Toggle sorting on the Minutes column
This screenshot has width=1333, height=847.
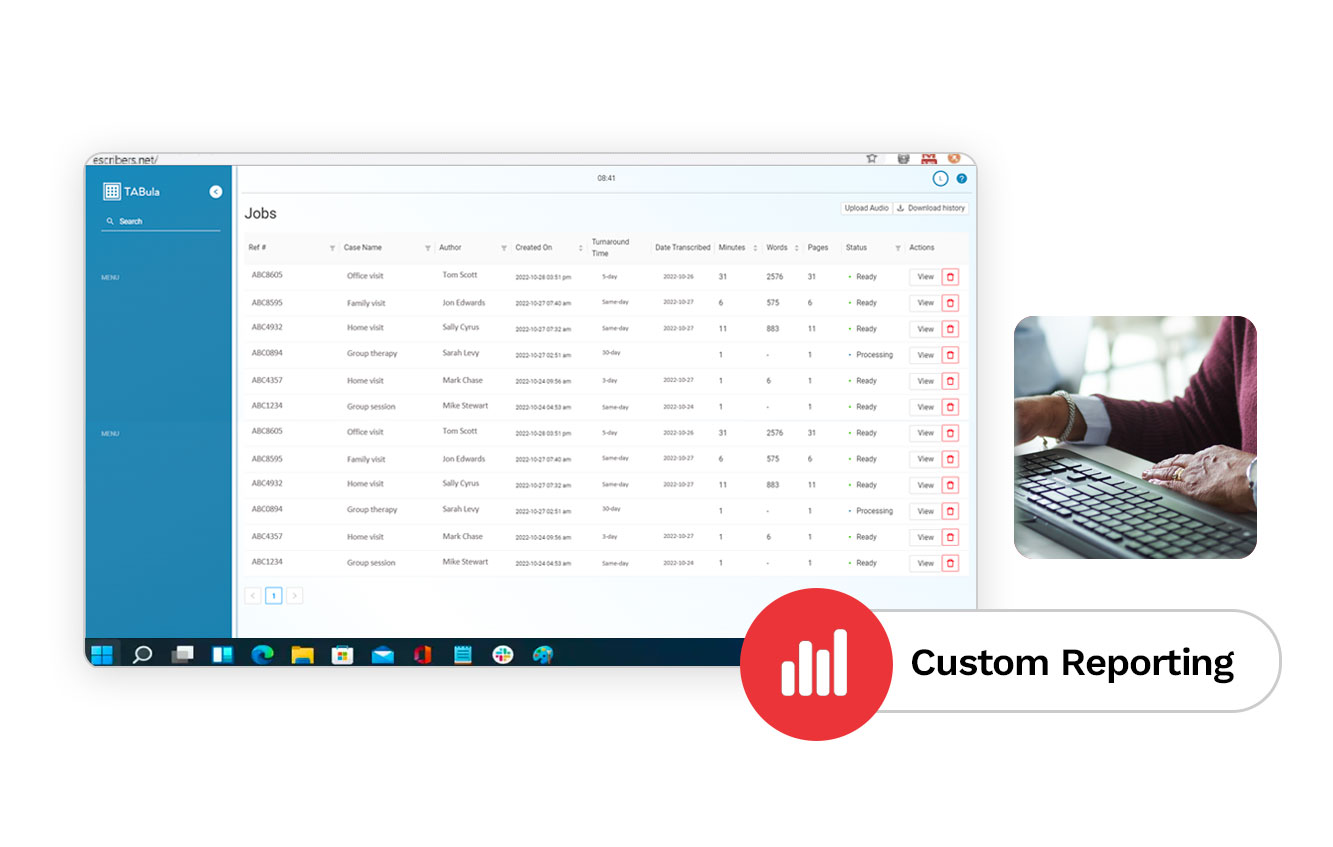pyautogui.click(x=755, y=247)
